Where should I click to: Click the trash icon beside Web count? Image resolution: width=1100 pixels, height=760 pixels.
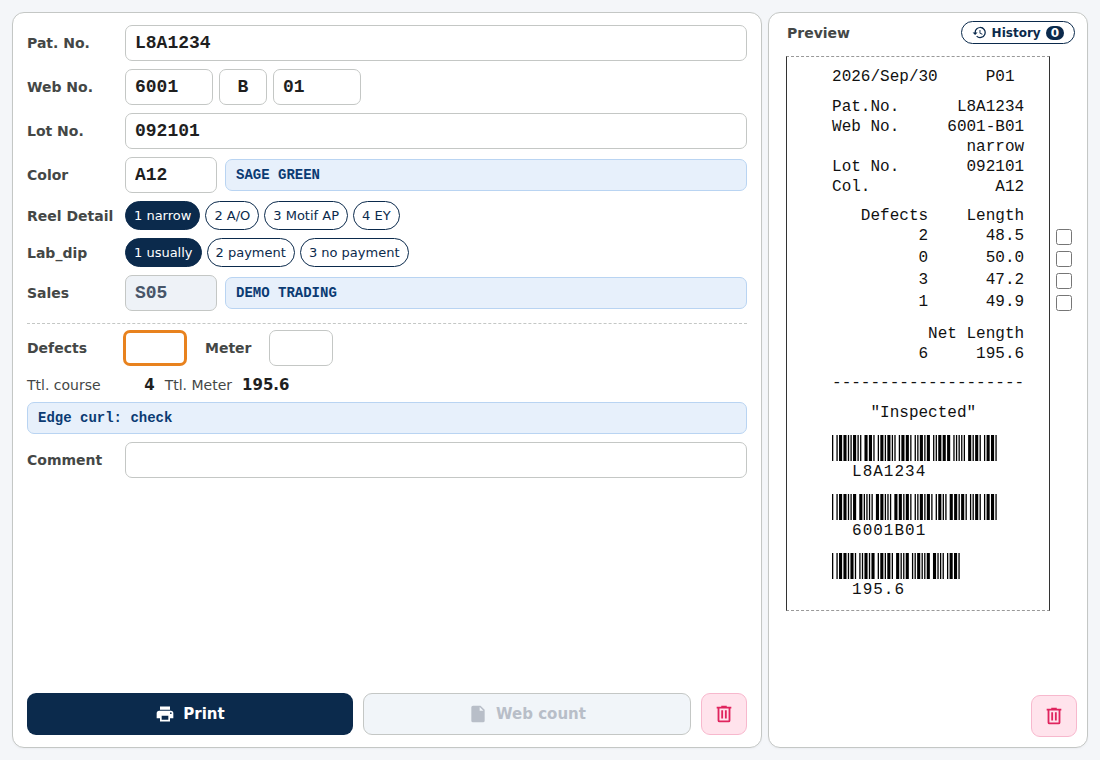pyautogui.click(x=724, y=714)
